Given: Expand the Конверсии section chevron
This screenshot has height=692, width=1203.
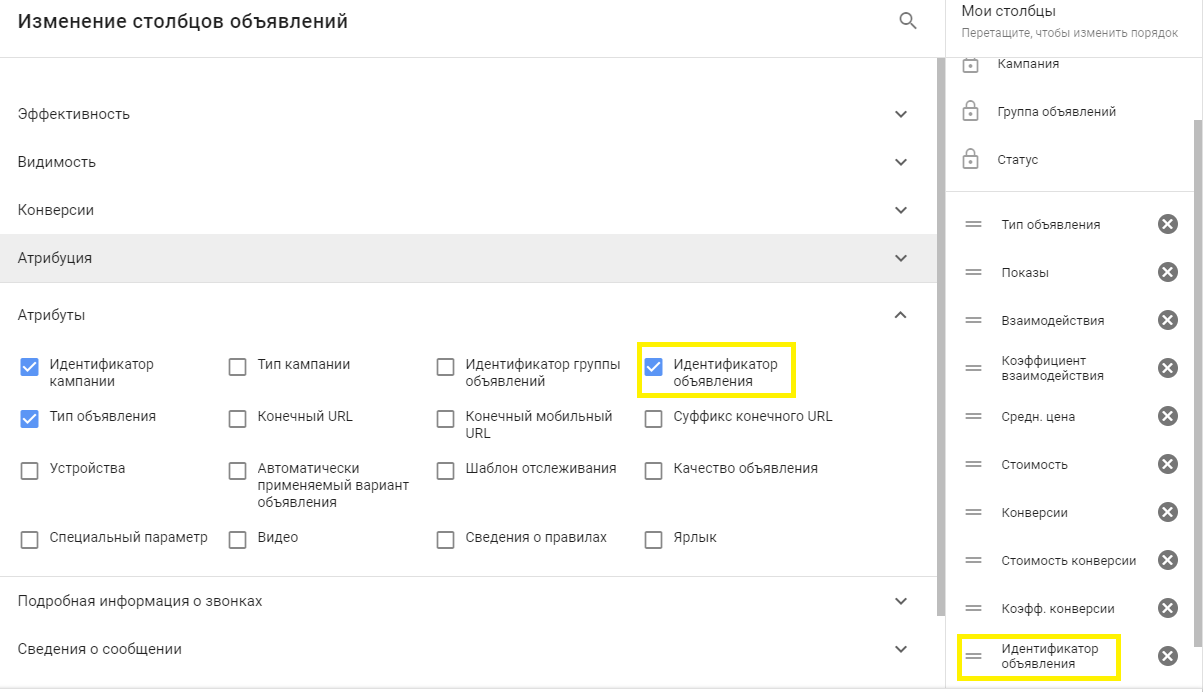Looking at the screenshot, I should (x=901, y=210).
